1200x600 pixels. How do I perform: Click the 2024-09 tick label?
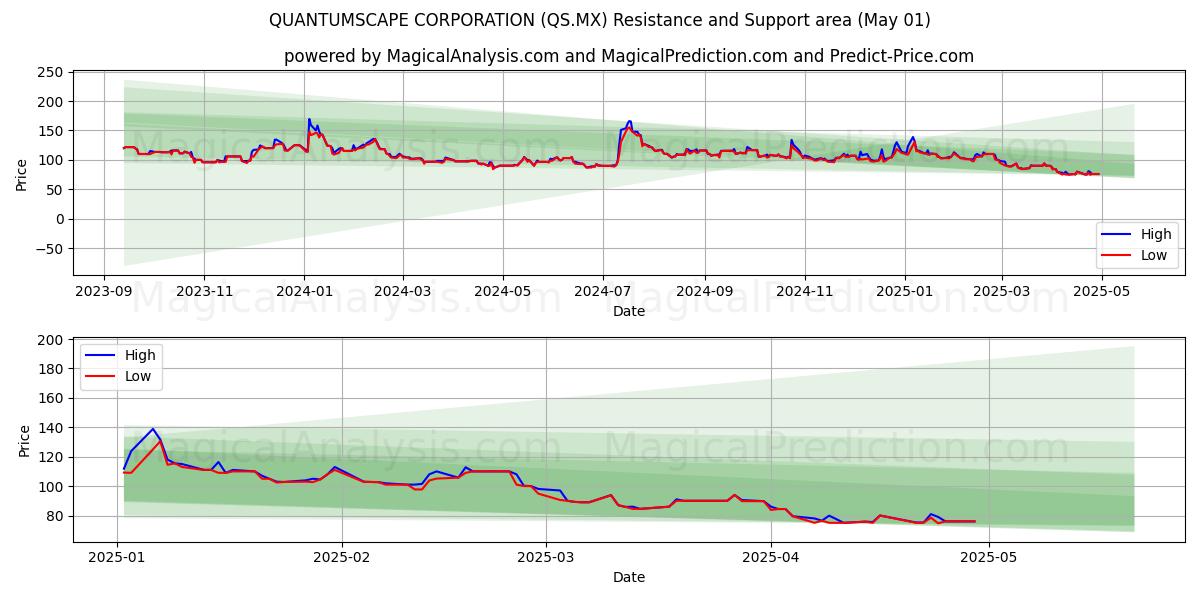705,290
